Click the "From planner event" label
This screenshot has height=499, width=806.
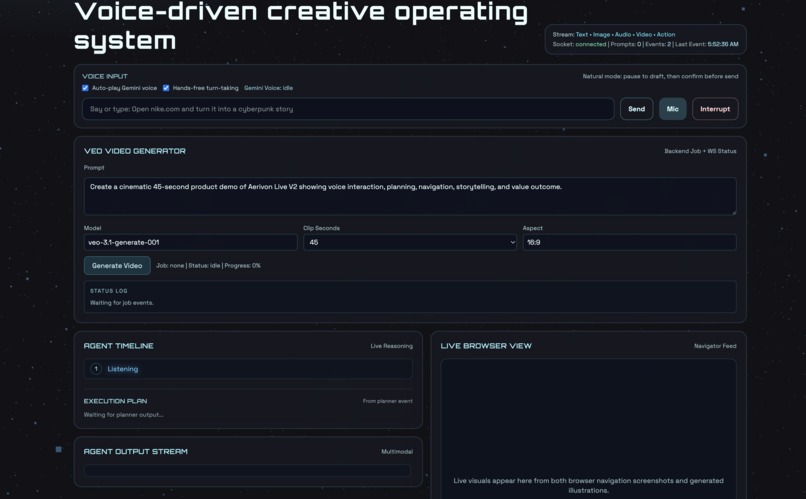(x=388, y=401)
